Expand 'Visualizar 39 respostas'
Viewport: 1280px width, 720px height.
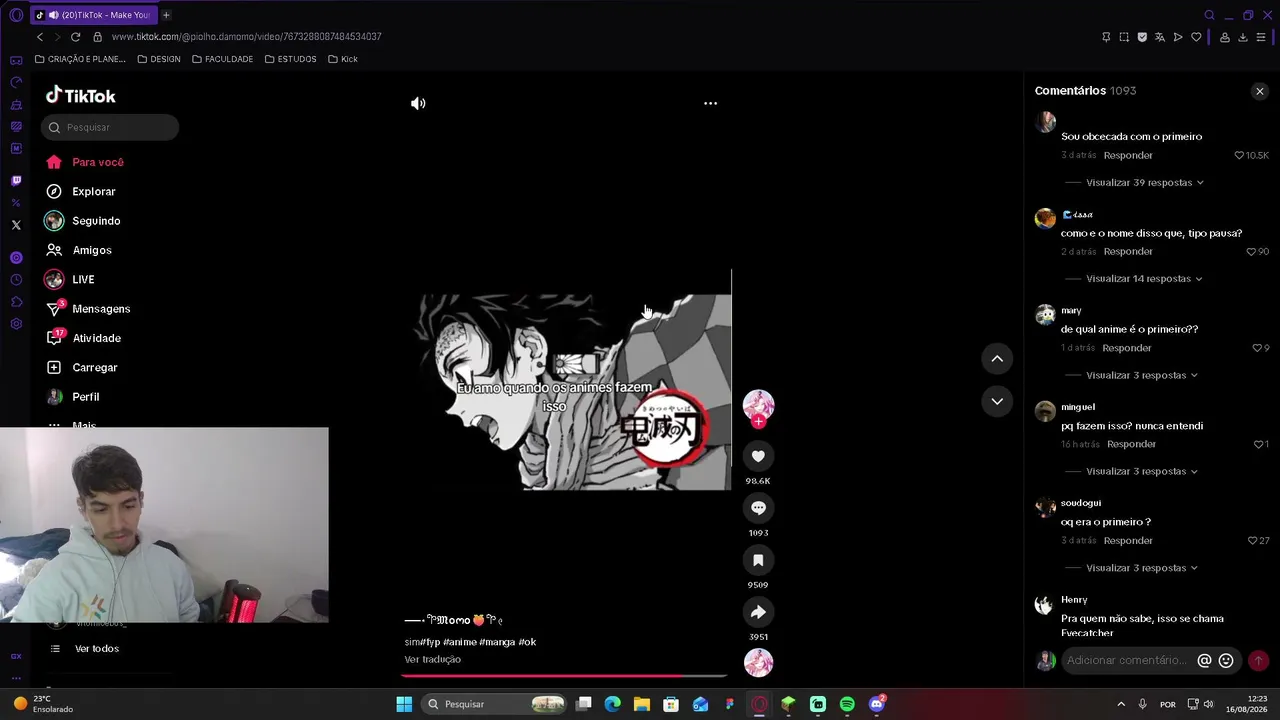point(1145,183)
